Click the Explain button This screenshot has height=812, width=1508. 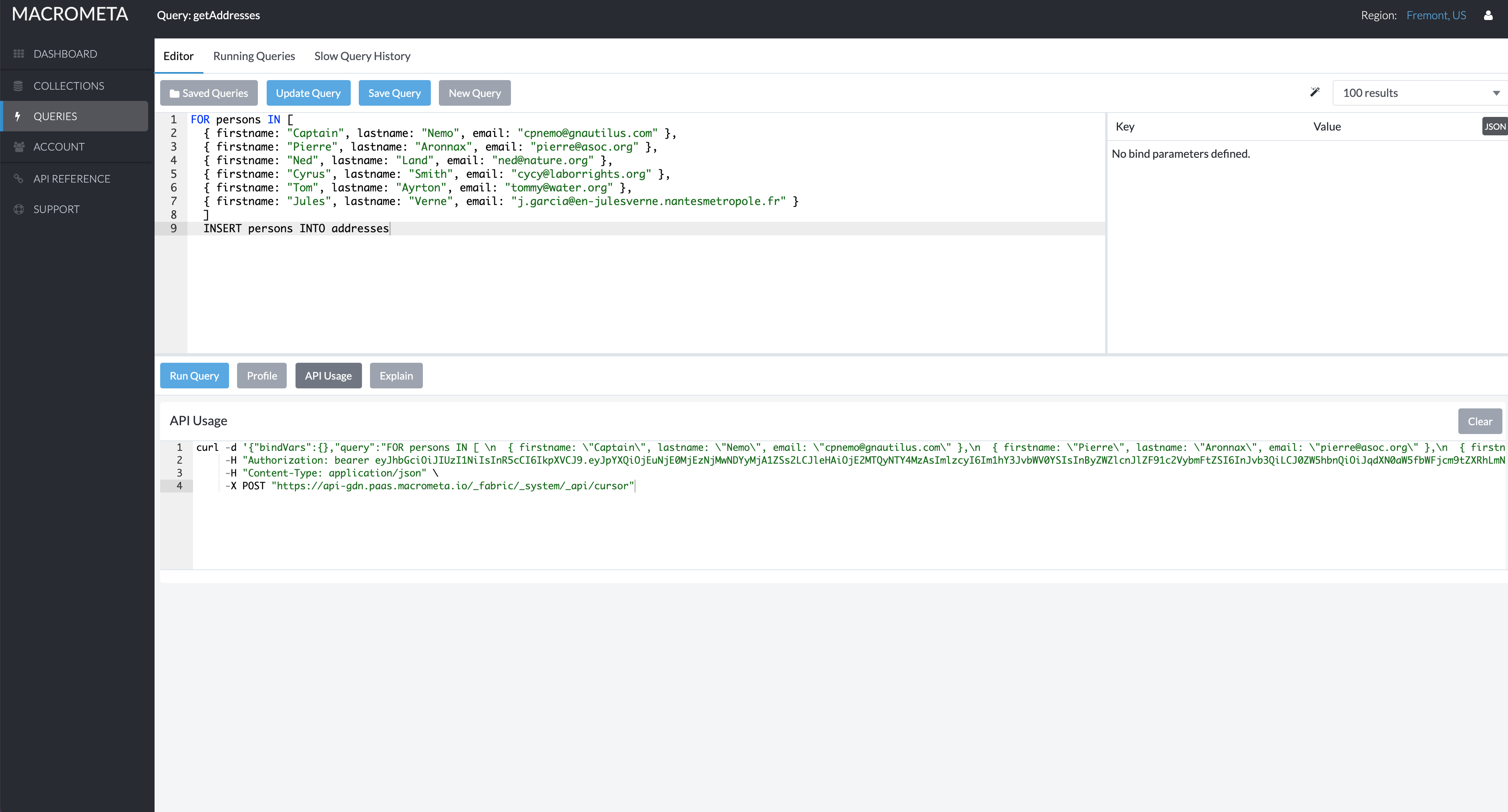[396, 376]
